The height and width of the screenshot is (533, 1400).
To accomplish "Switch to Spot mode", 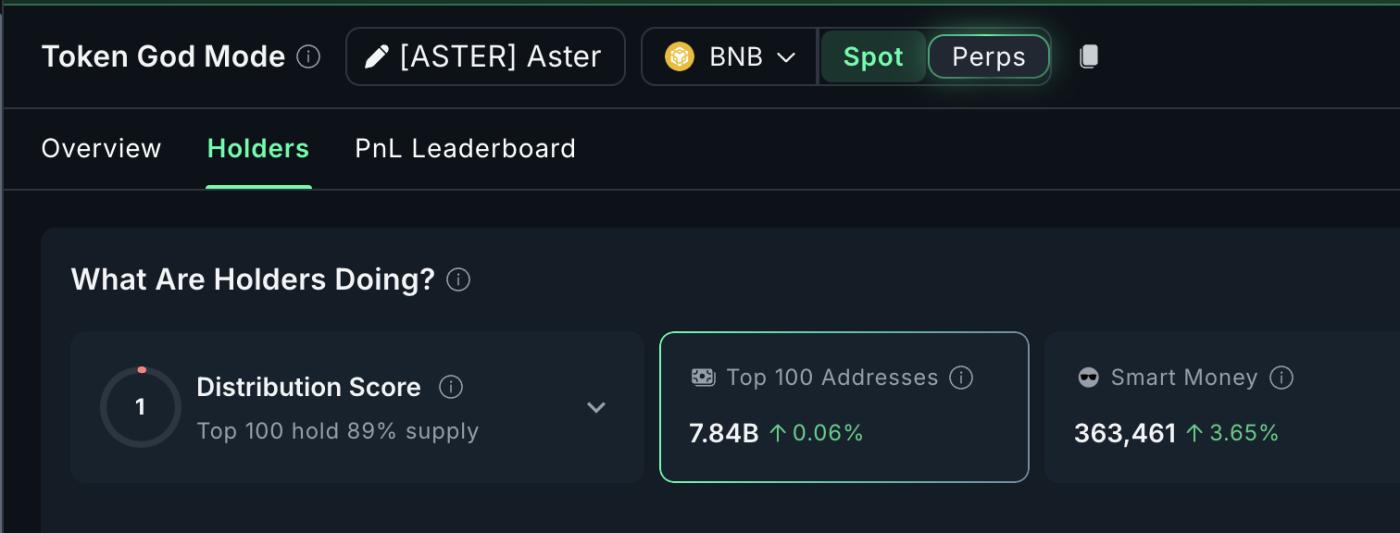I will point(872,57).
